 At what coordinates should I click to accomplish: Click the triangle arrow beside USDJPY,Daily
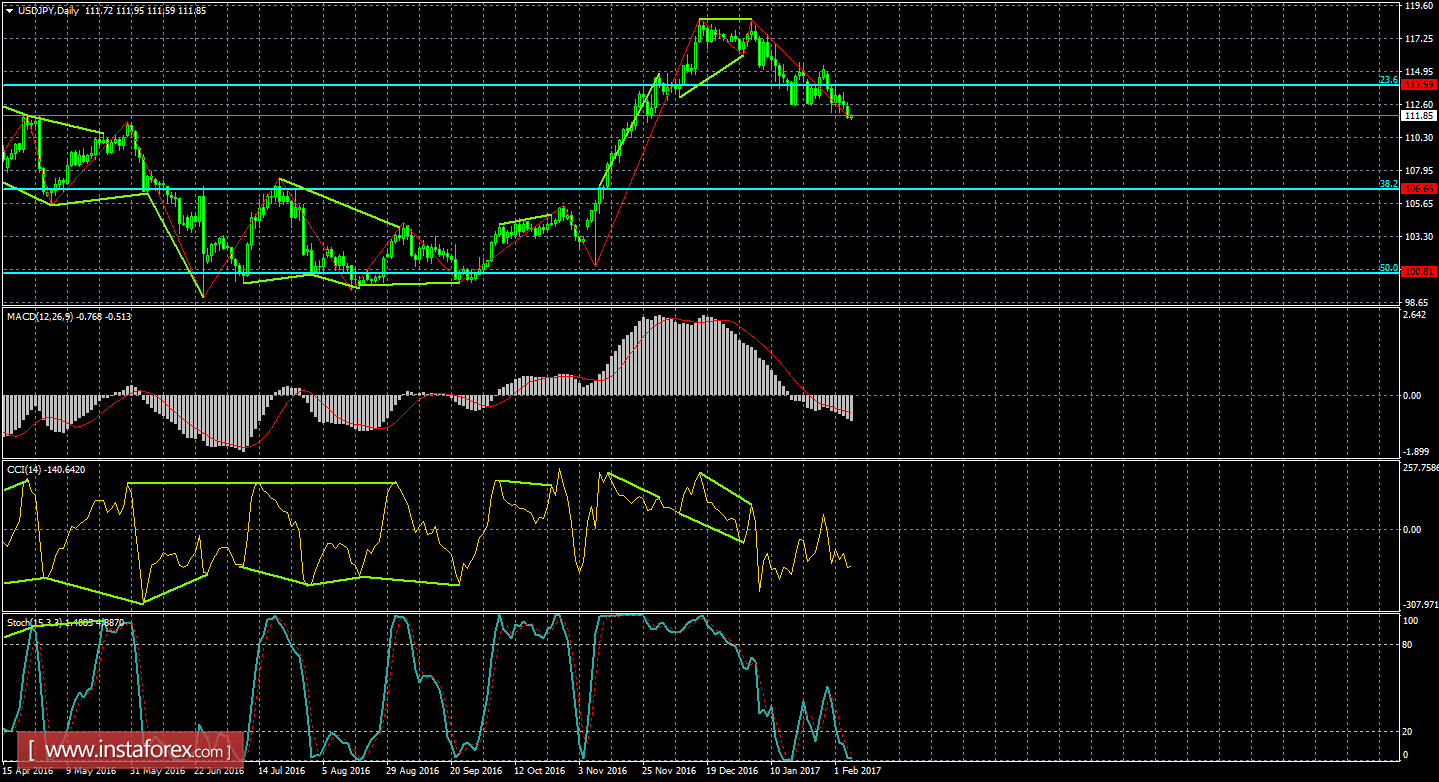coord(8,11)
